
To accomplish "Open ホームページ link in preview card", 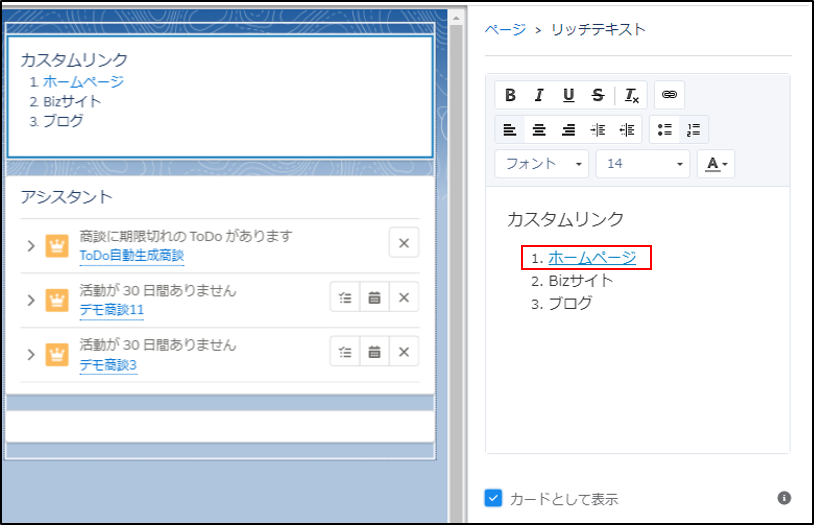I will coord(83,82).
